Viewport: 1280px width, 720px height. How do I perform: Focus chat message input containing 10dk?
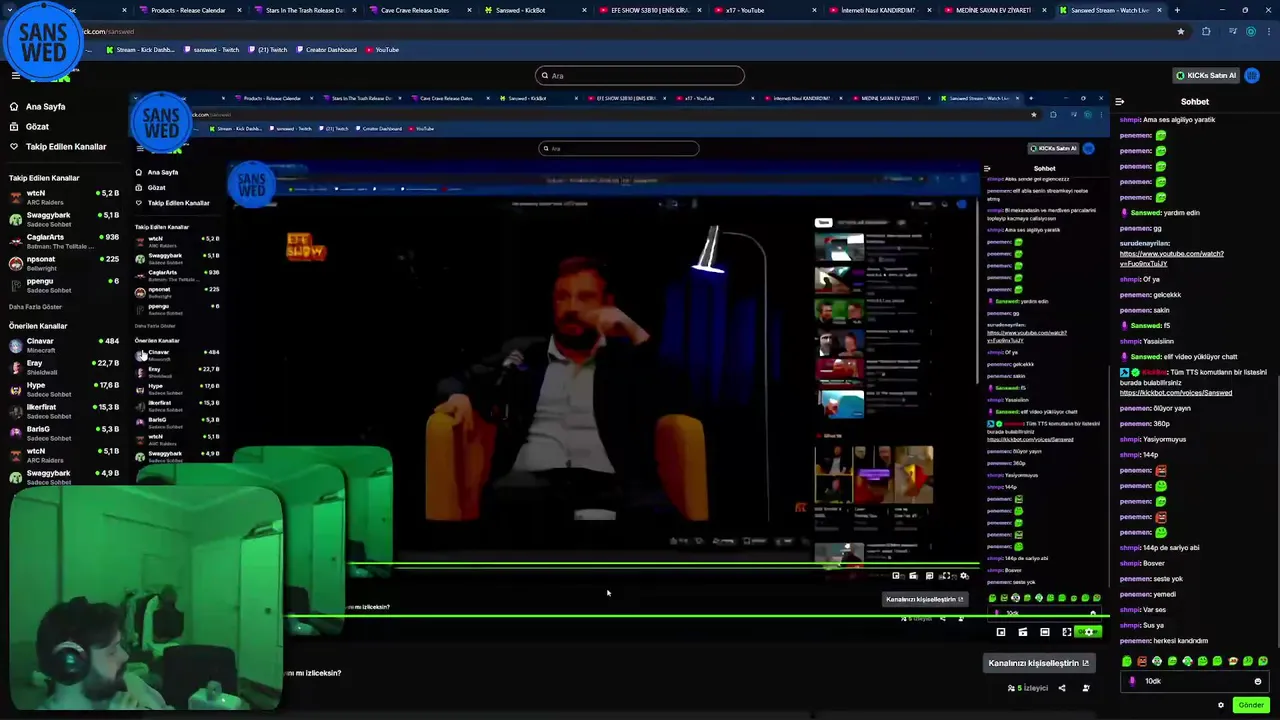(1195, 681)
